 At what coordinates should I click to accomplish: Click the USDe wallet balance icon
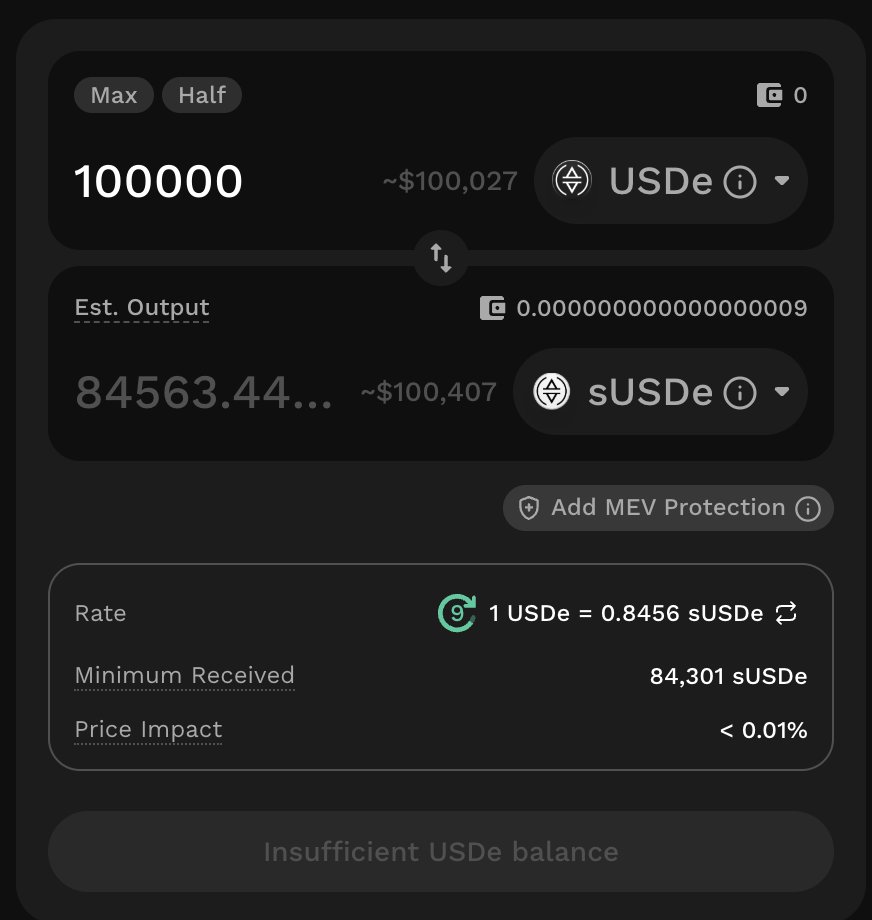coord(769,96)
